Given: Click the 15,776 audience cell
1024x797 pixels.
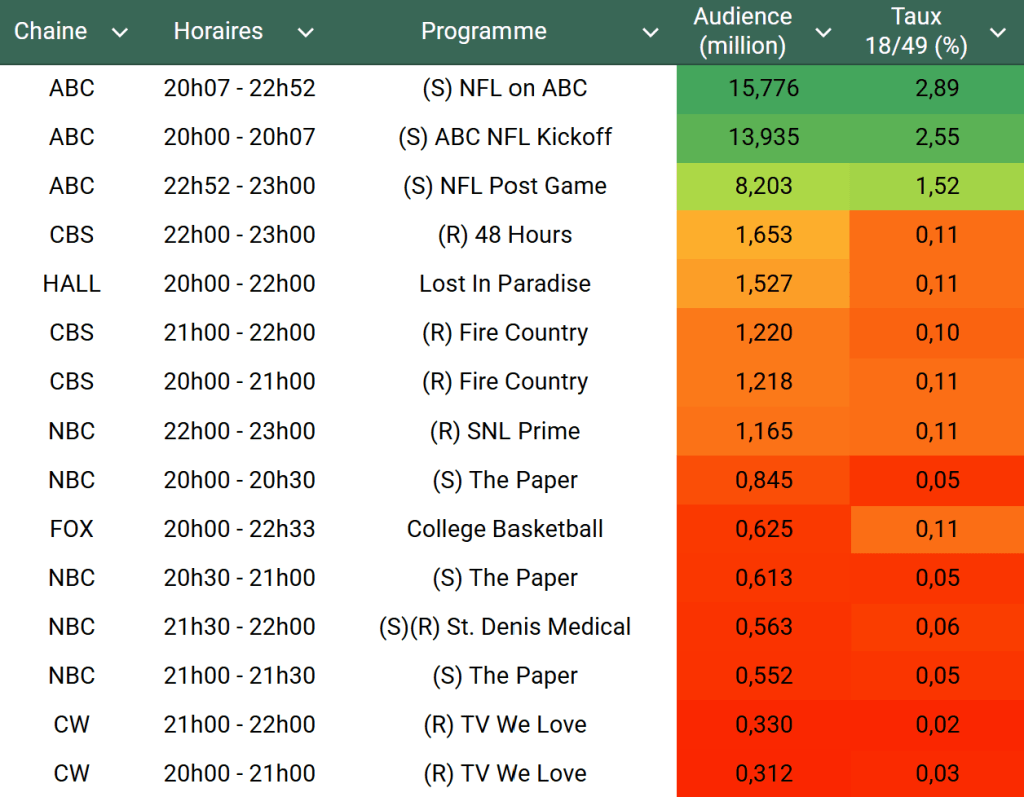Looking at the screenshot, I should pyautogui.click(x=764, y=88).
